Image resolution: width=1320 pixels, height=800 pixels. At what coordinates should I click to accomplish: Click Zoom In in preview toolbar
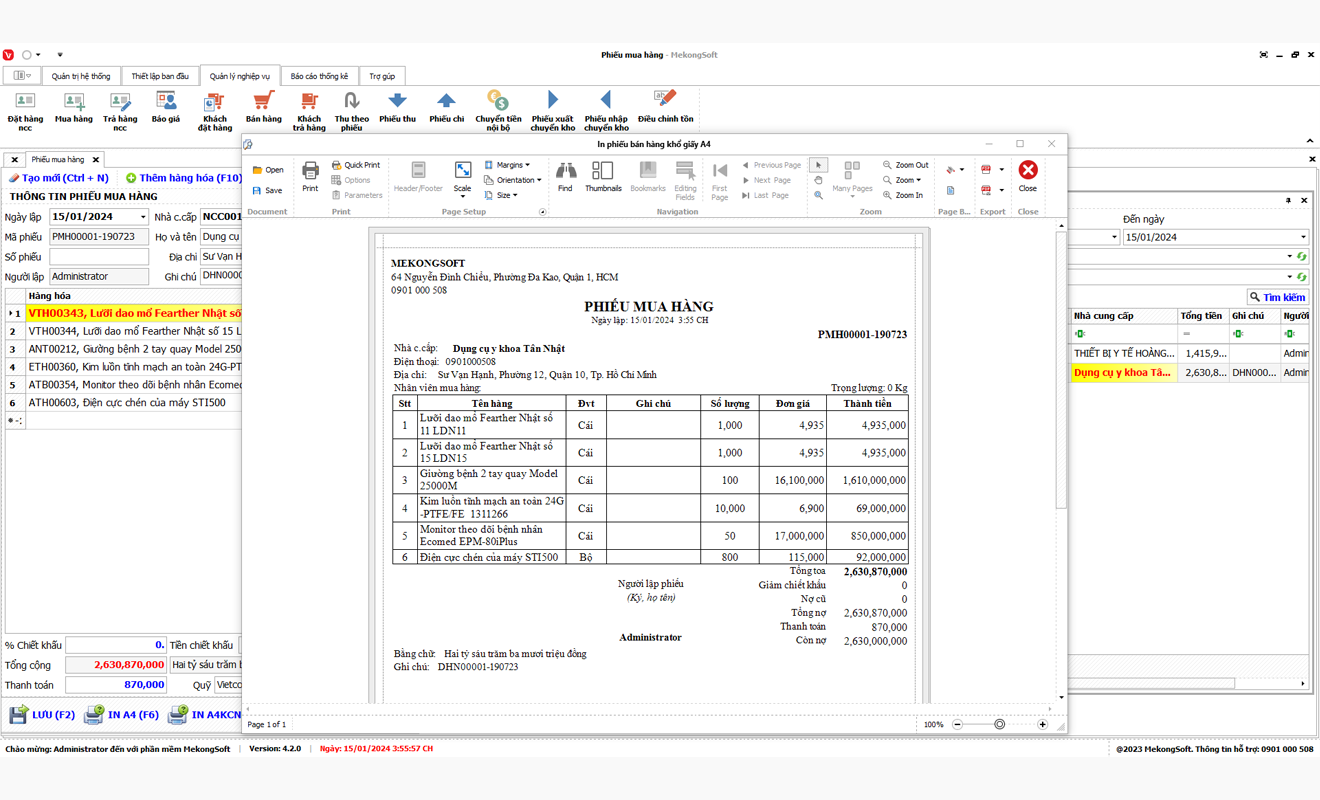tap(903, 195)
